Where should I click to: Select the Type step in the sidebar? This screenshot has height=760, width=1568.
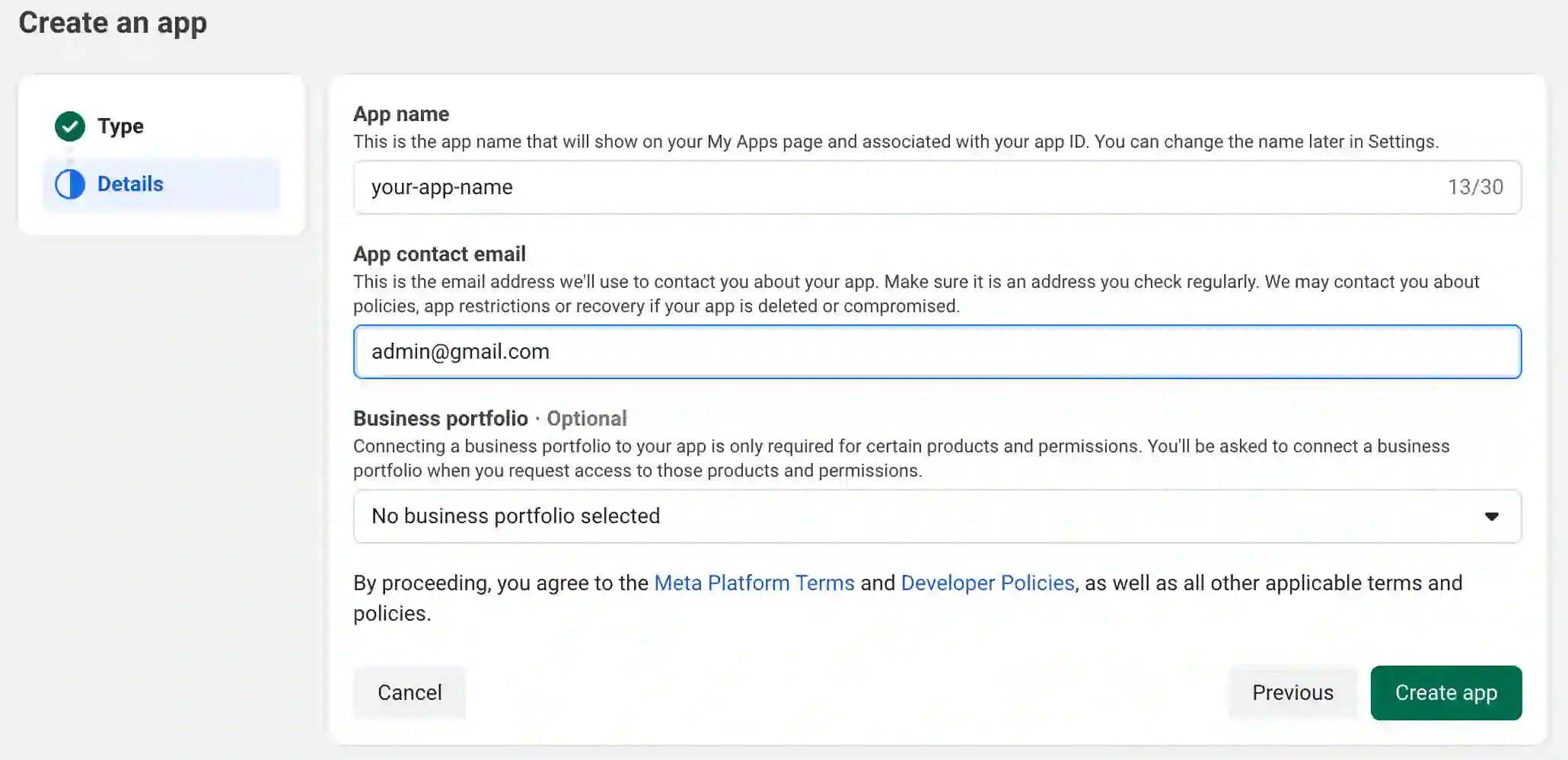click(120, 126)
